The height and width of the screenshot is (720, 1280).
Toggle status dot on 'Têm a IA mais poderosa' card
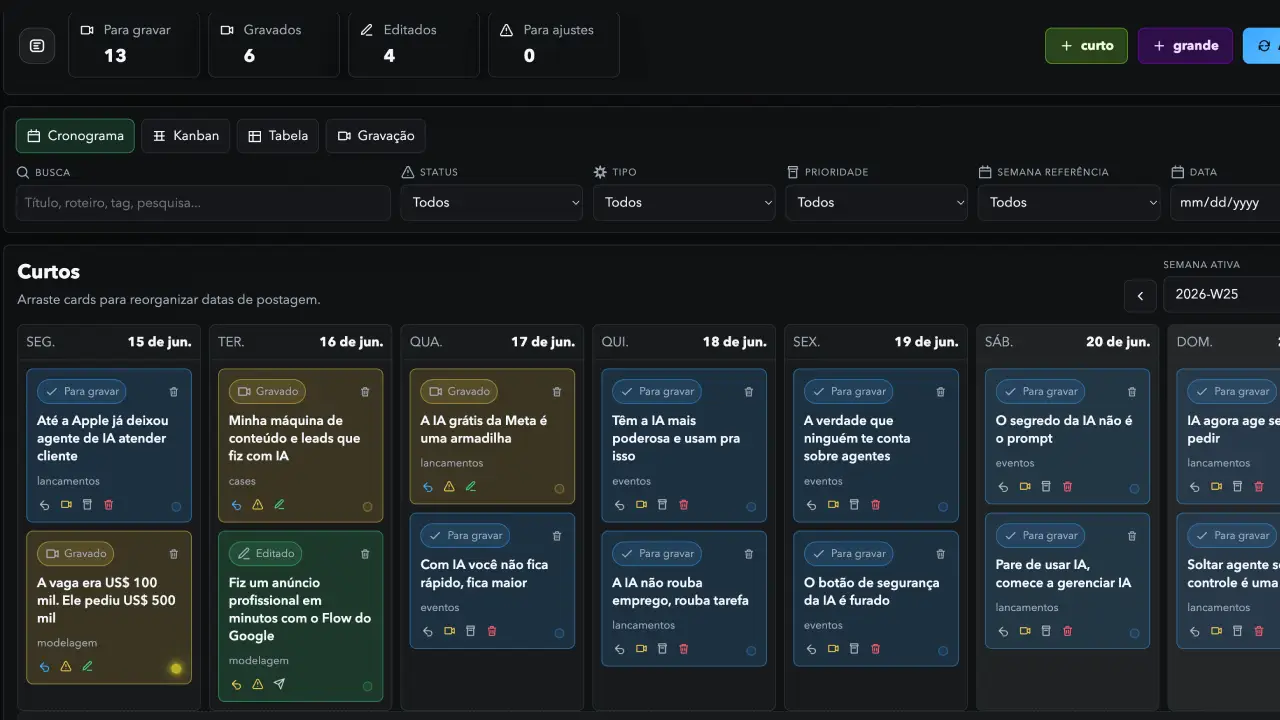pyautogui.click(x=751, y=507)
